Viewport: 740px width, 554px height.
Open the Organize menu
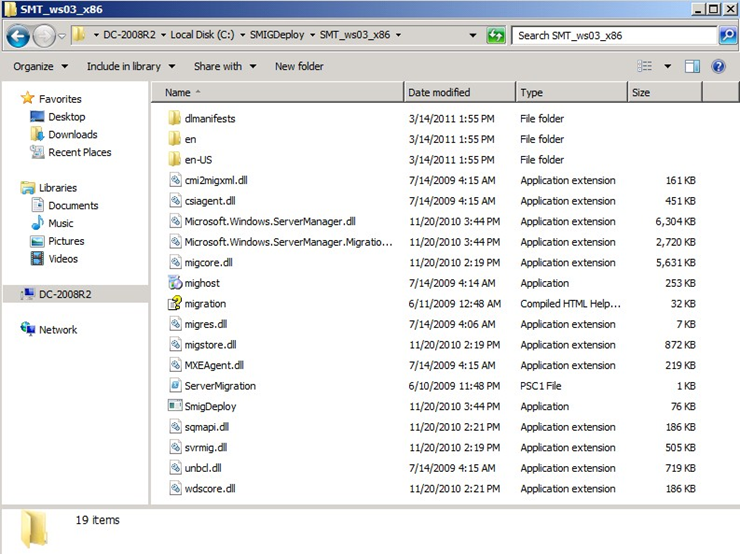tap(41, 67)
